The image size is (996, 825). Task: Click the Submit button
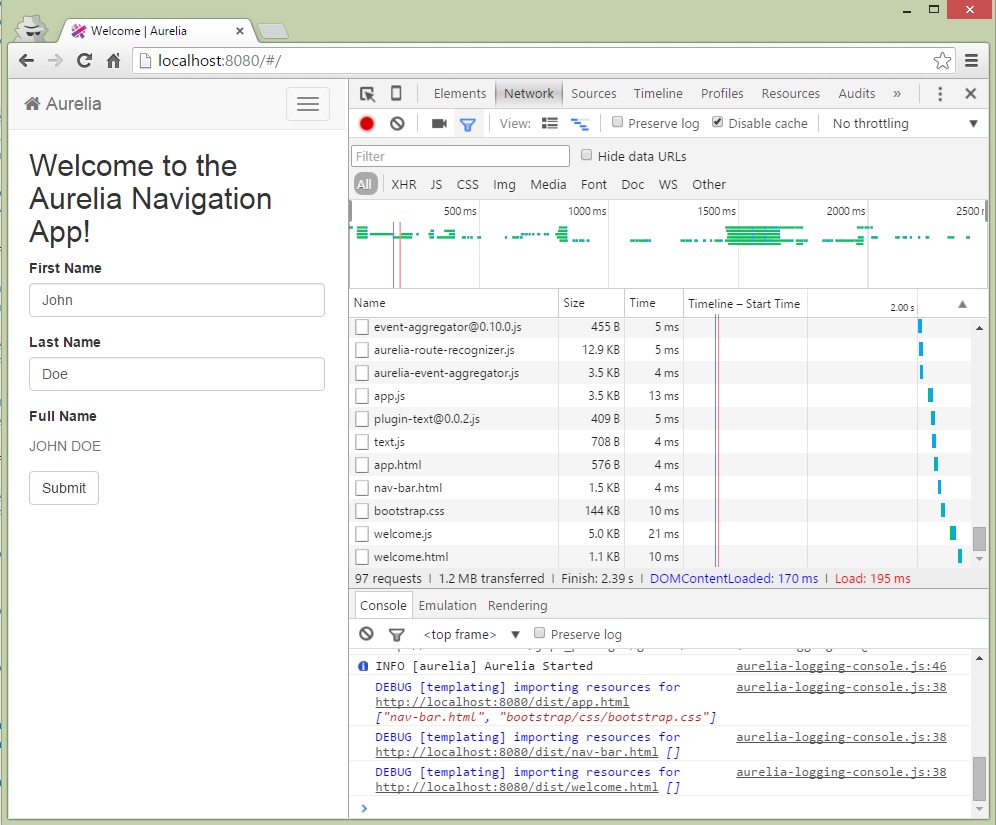point(64,488)
